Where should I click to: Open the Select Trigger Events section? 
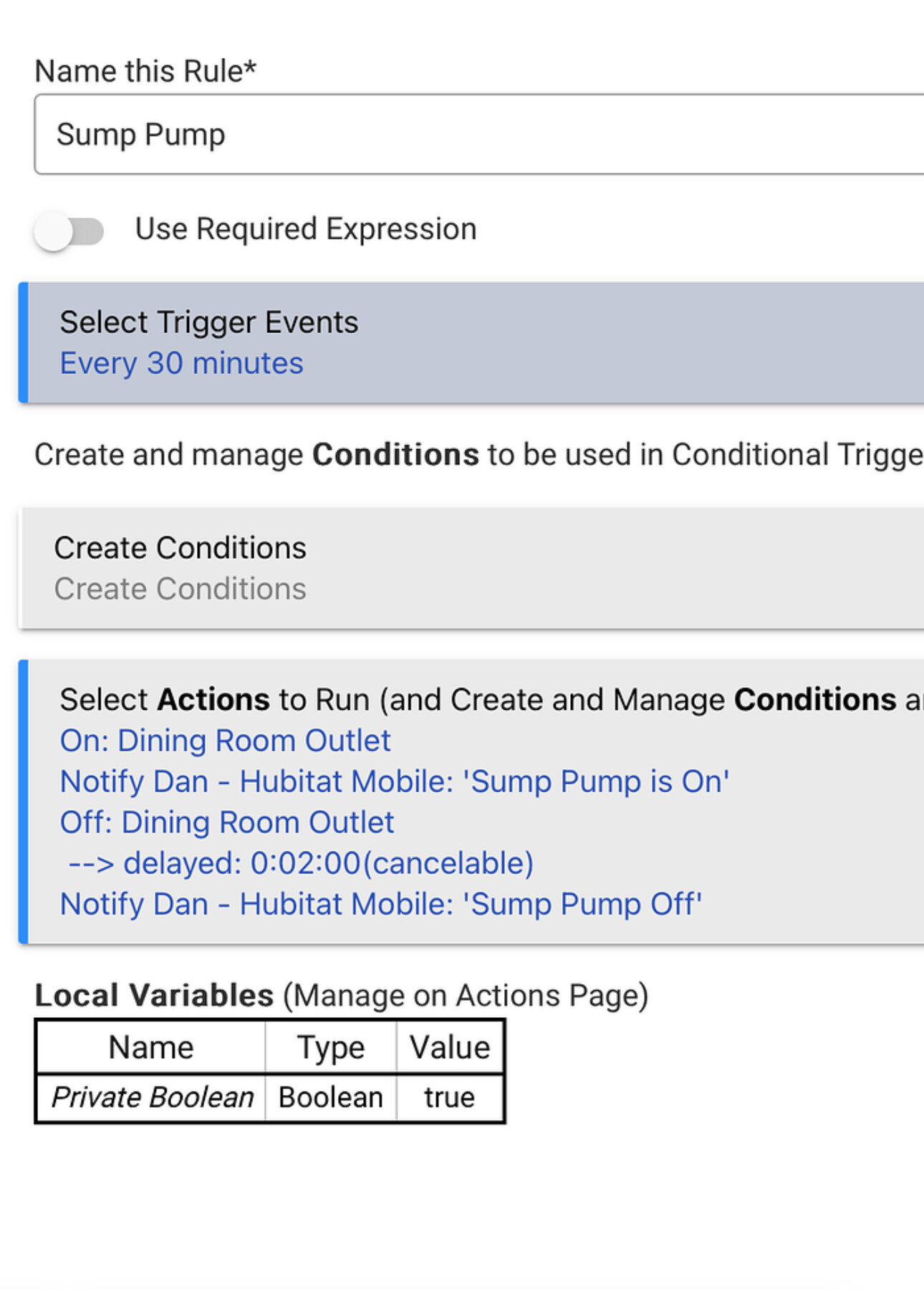(x=471, y=342)
